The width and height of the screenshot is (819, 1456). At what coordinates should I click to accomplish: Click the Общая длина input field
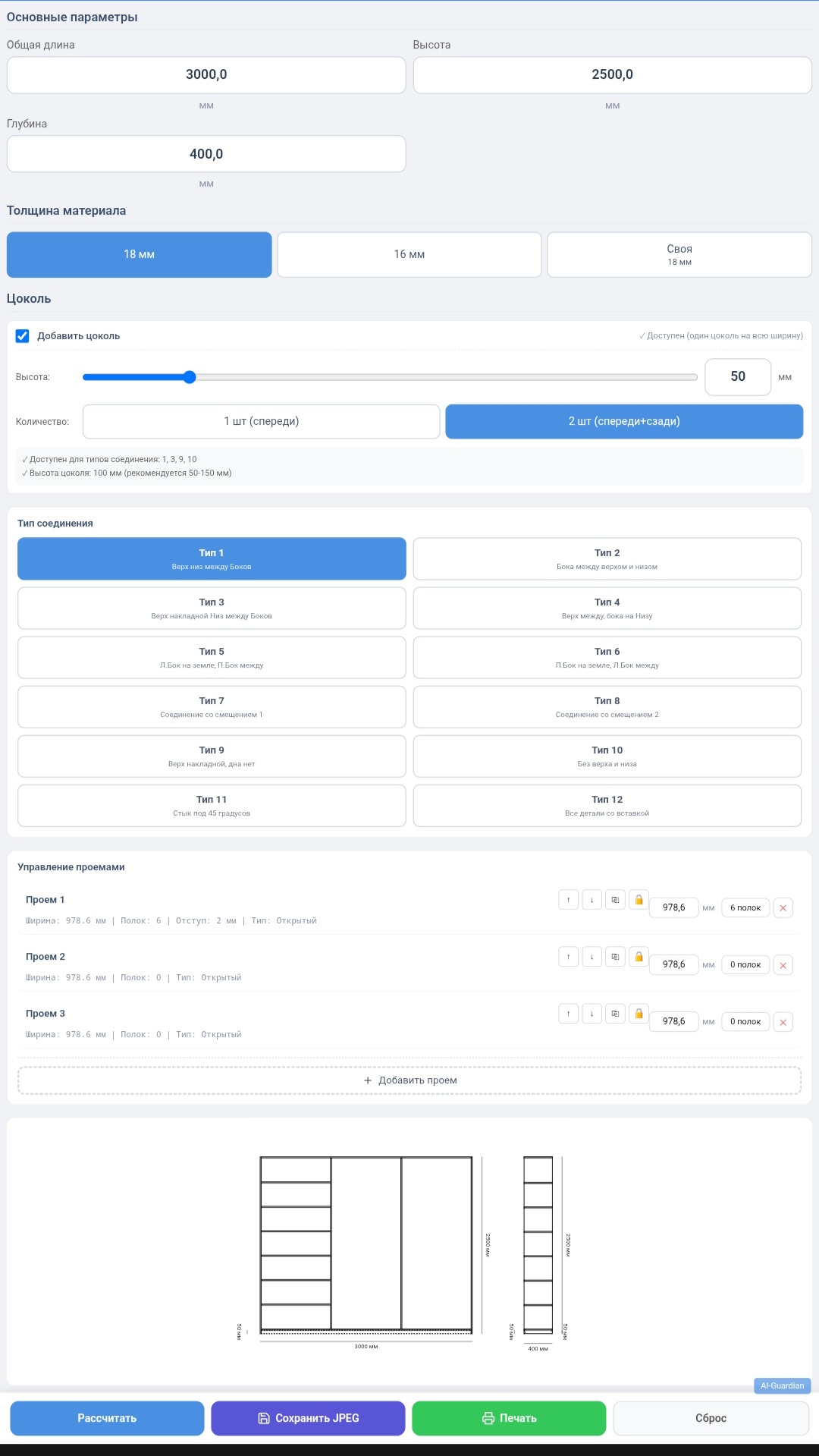pyautogui.click(x=206, y=75)
